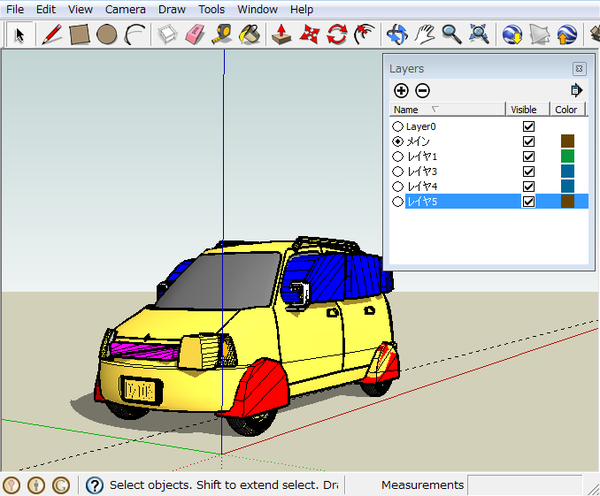Click the Measurements input box

[x=525, y=485]
